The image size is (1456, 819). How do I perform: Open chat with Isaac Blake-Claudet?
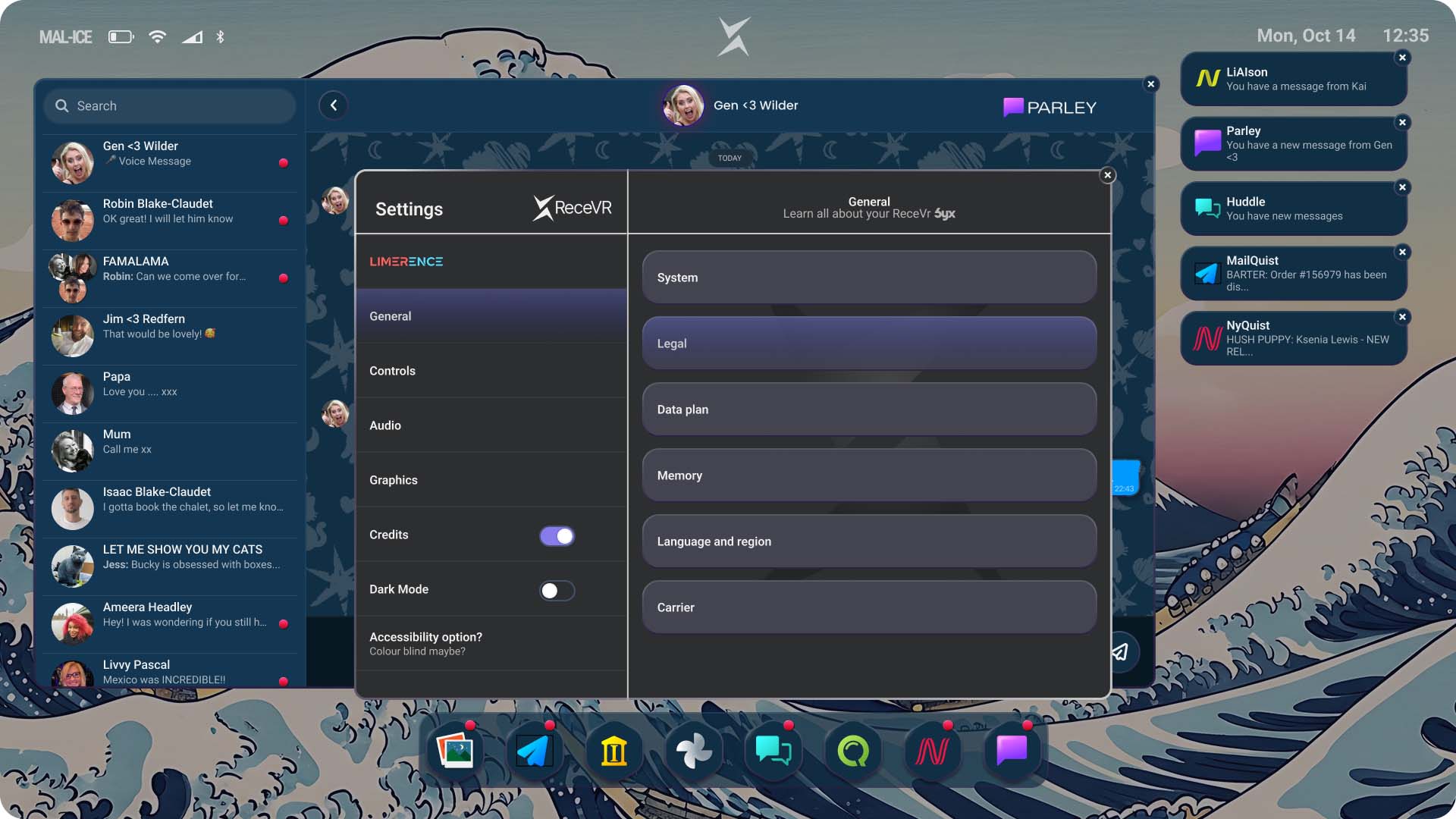click(170, 509)
